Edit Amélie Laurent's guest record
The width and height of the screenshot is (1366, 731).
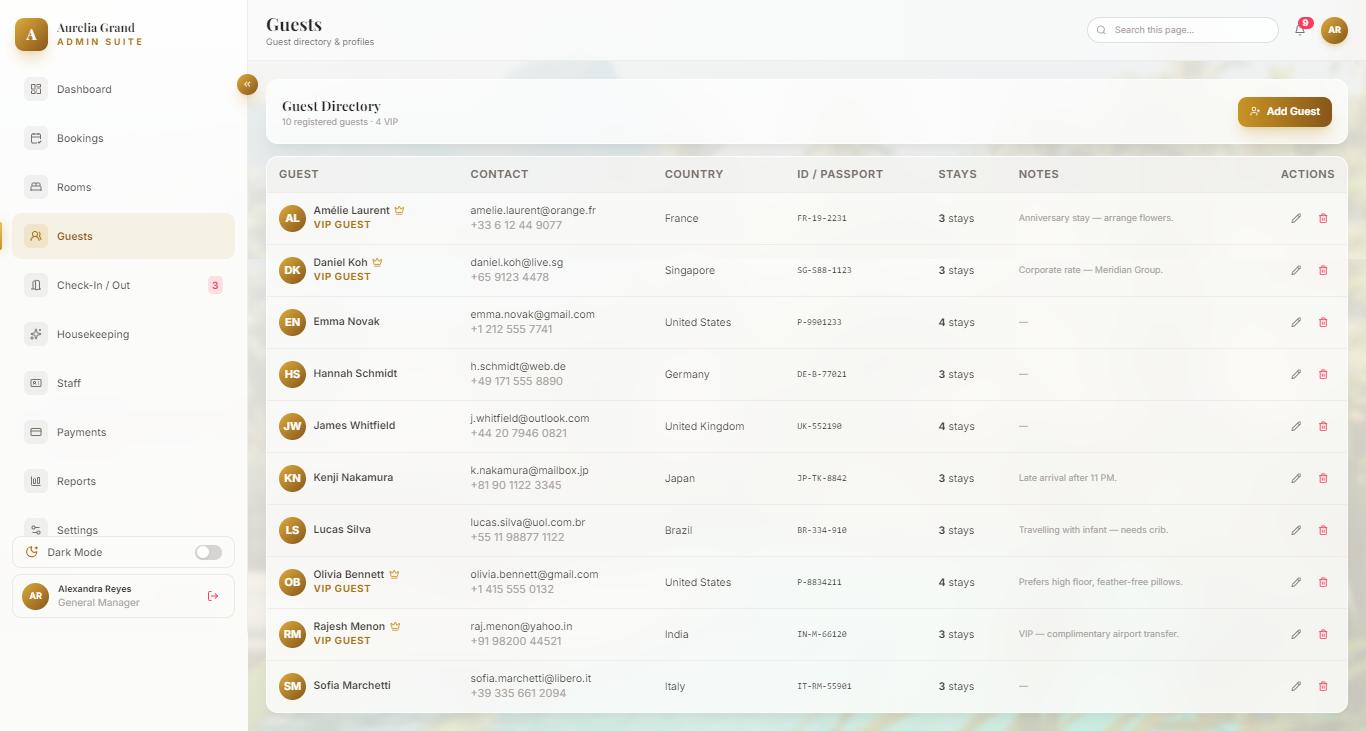[x=1296, y=218]
